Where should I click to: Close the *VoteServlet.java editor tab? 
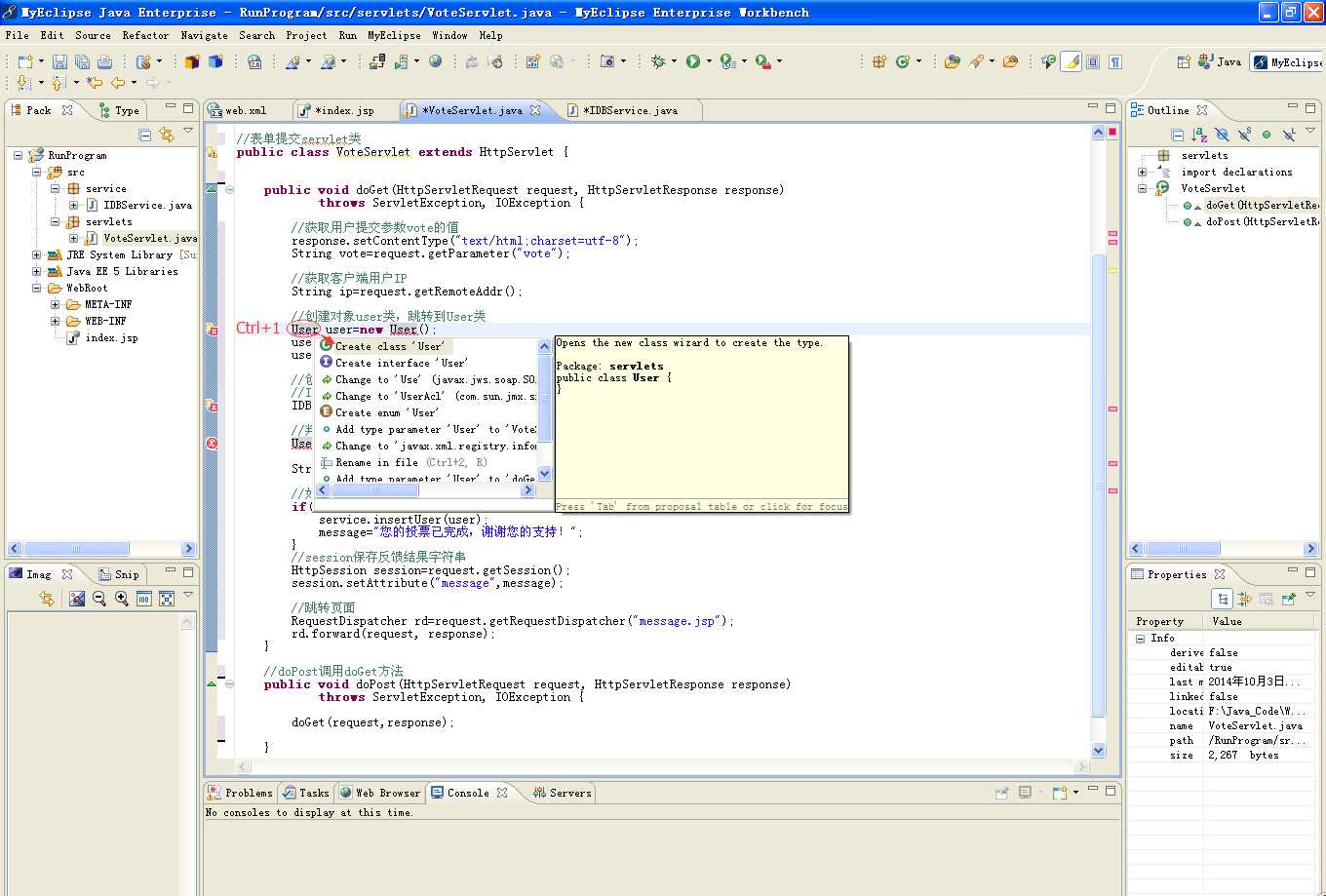point(535,110)
